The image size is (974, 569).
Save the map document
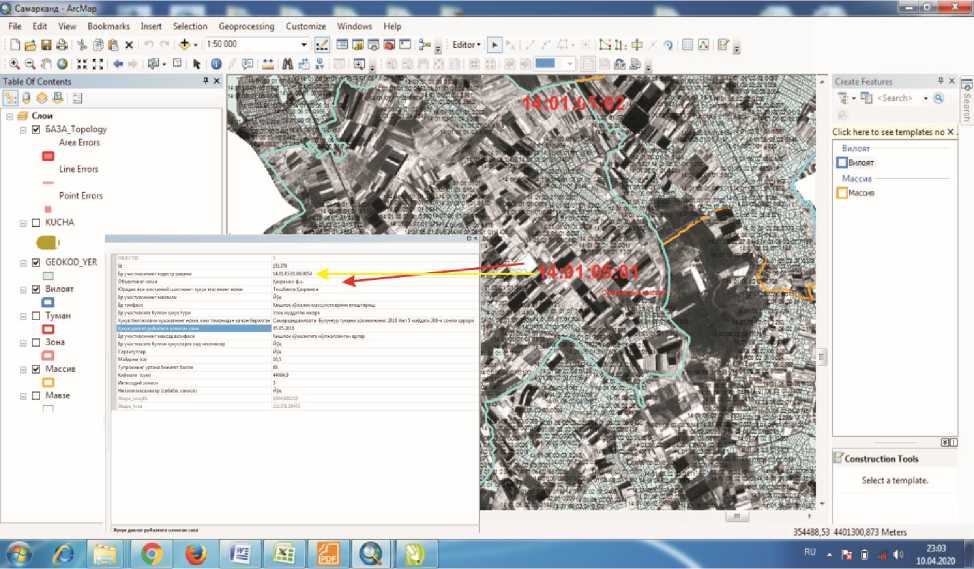(x=46, y=45)
